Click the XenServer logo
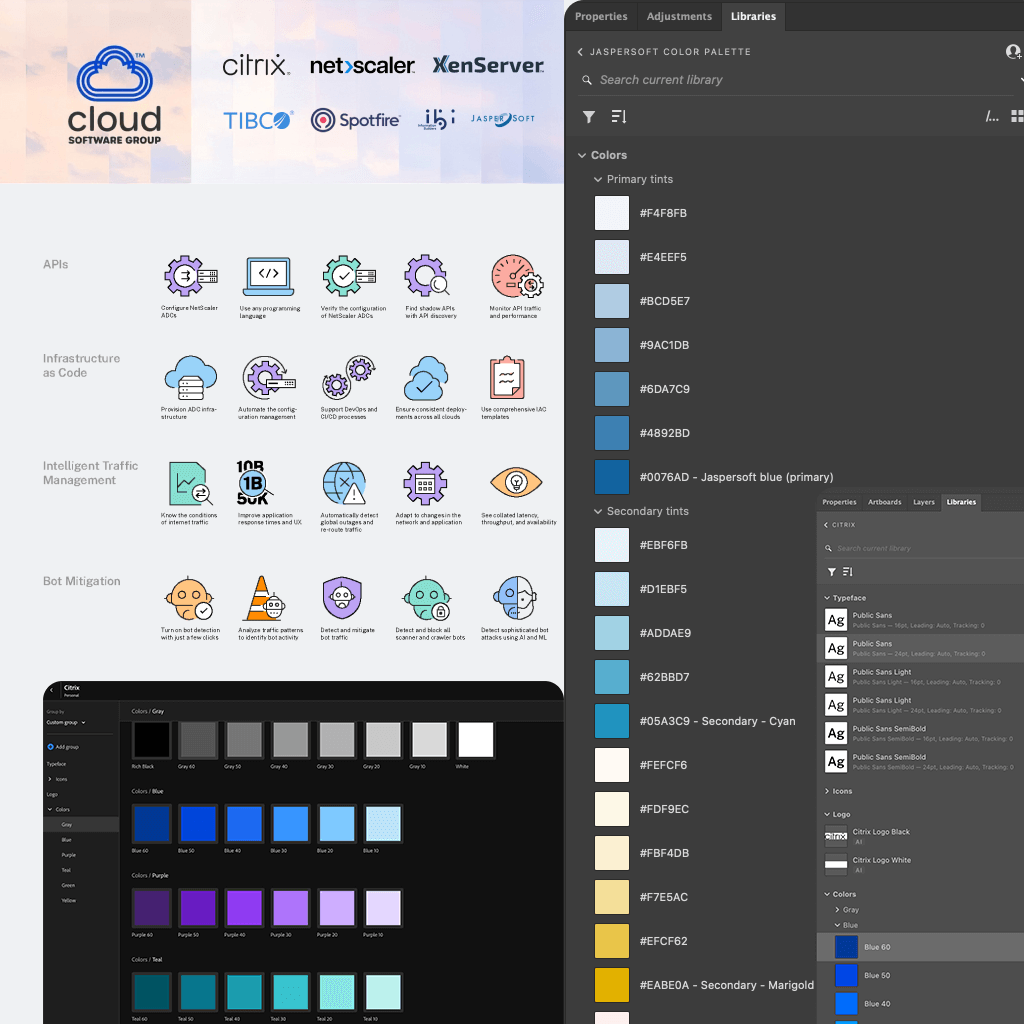 (x=488, y=65)
